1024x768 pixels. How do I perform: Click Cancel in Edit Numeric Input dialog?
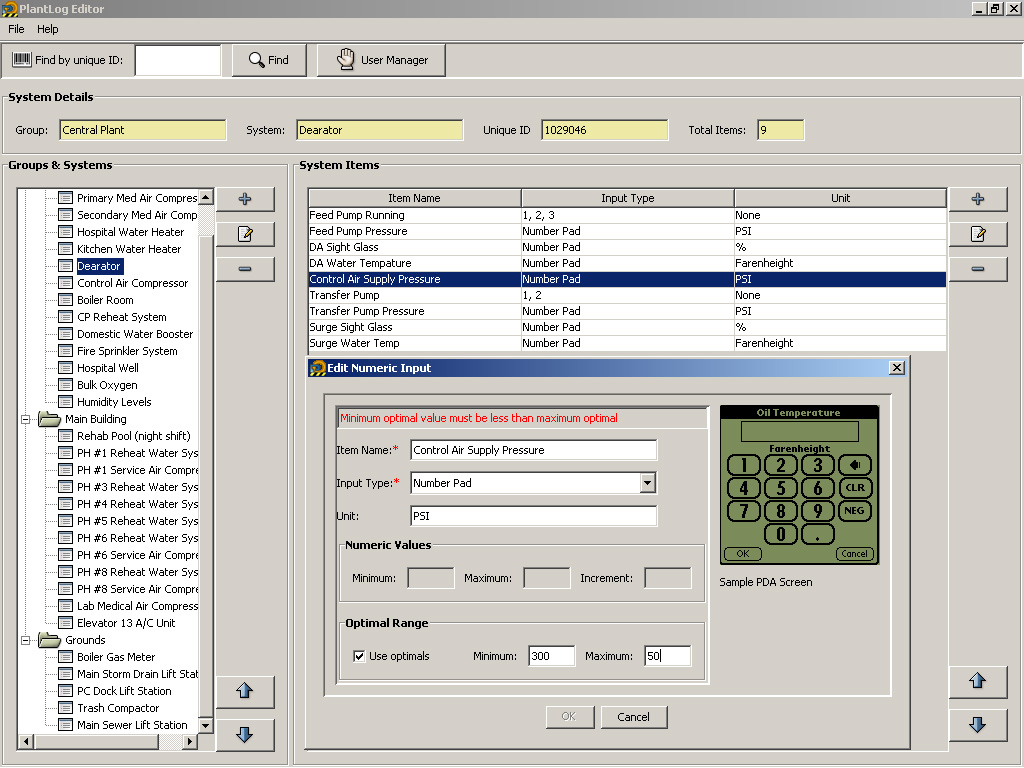coord(633,717)
